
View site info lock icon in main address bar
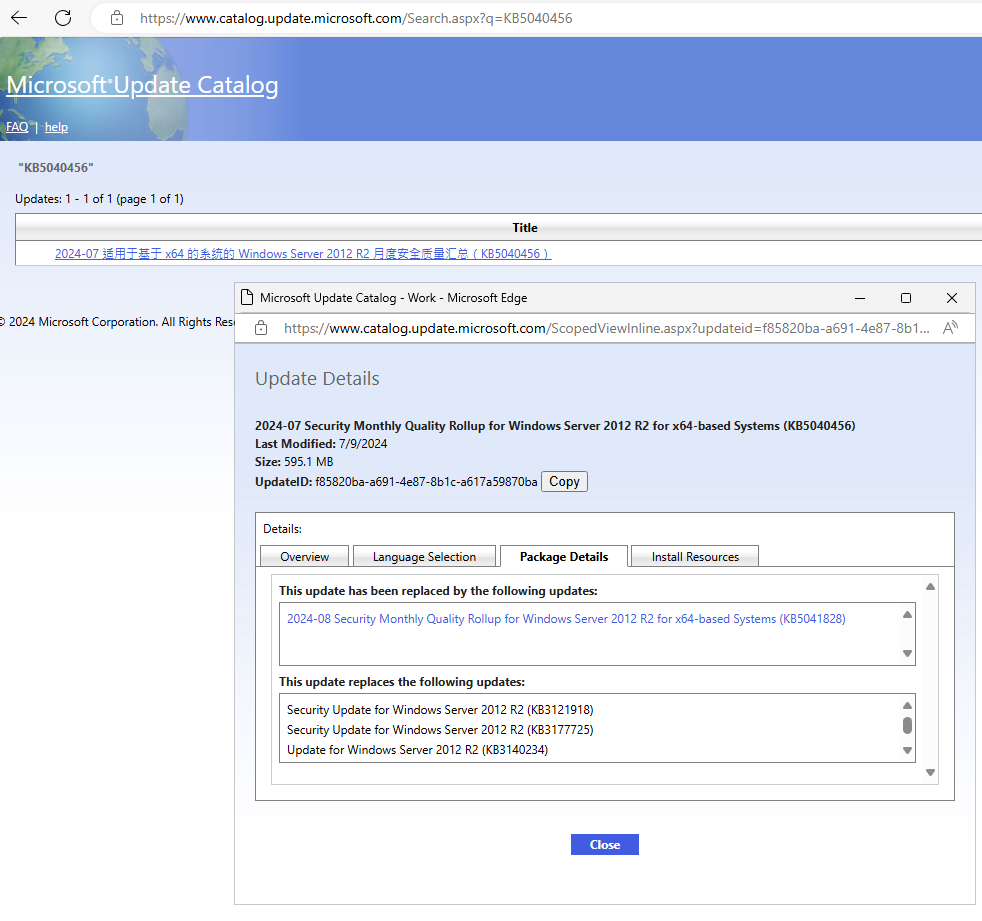tap(117, 18)
